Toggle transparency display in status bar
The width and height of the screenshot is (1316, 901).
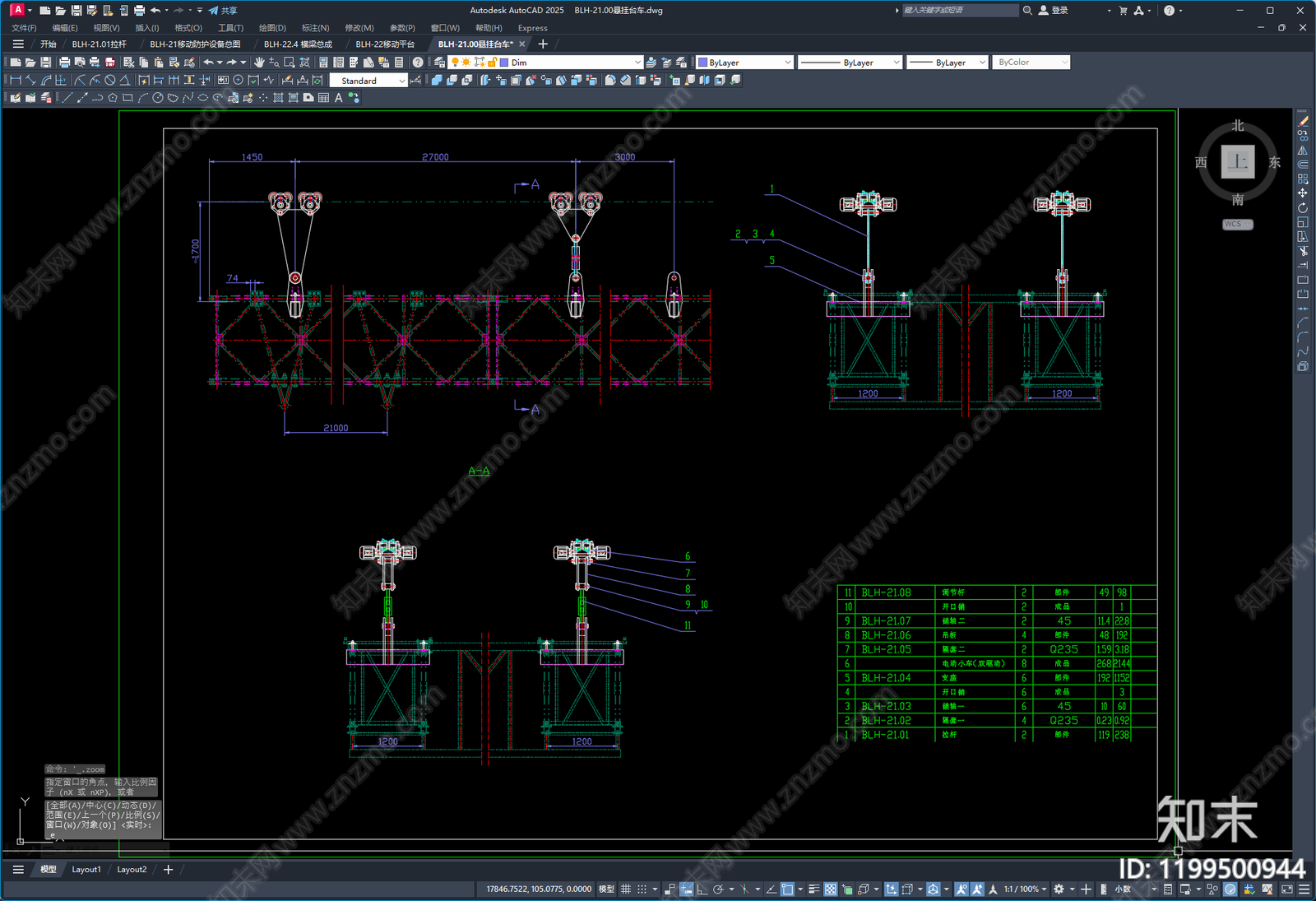click(830, 889)
